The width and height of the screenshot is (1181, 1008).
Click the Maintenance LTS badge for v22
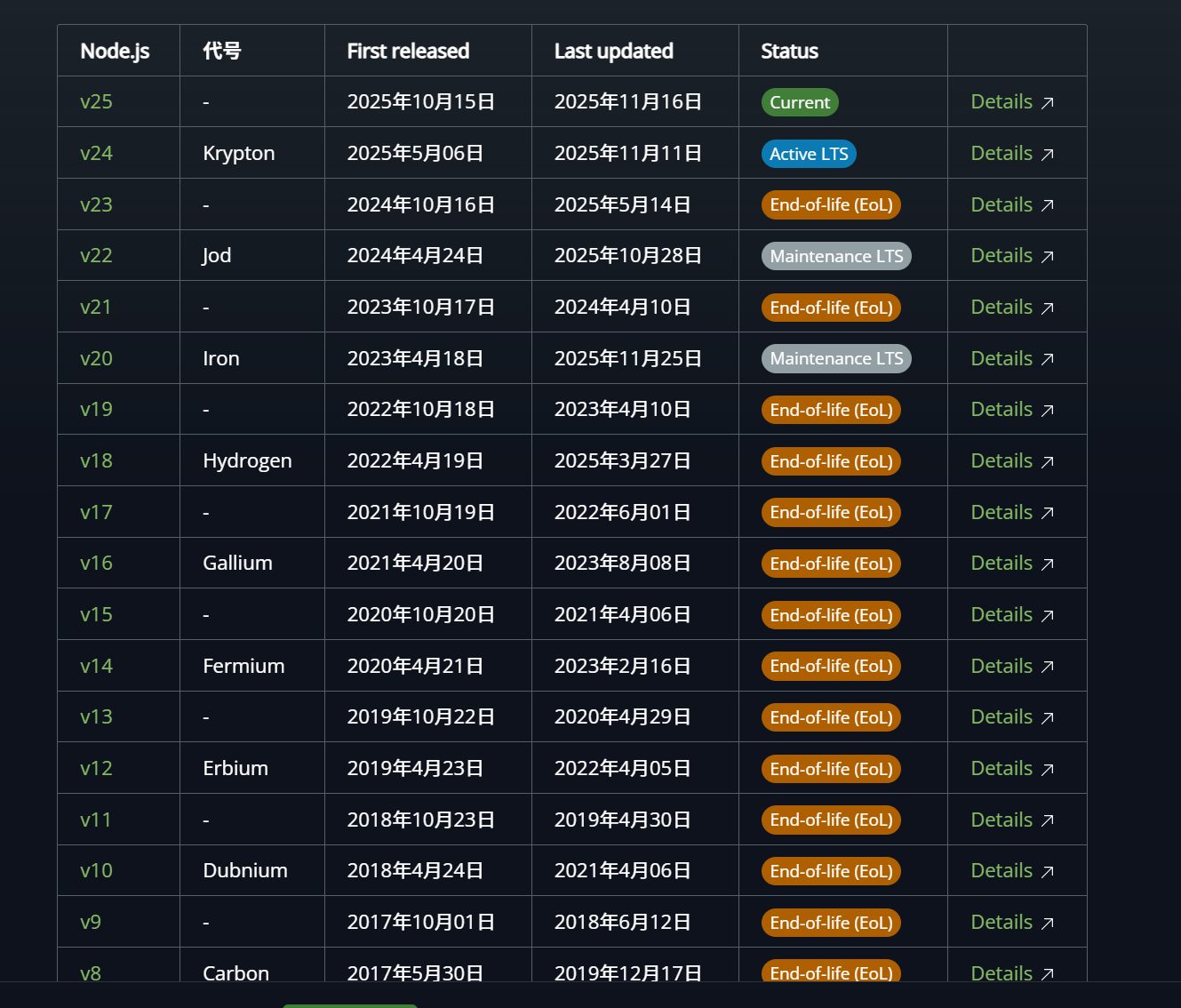tap(836, 256)
